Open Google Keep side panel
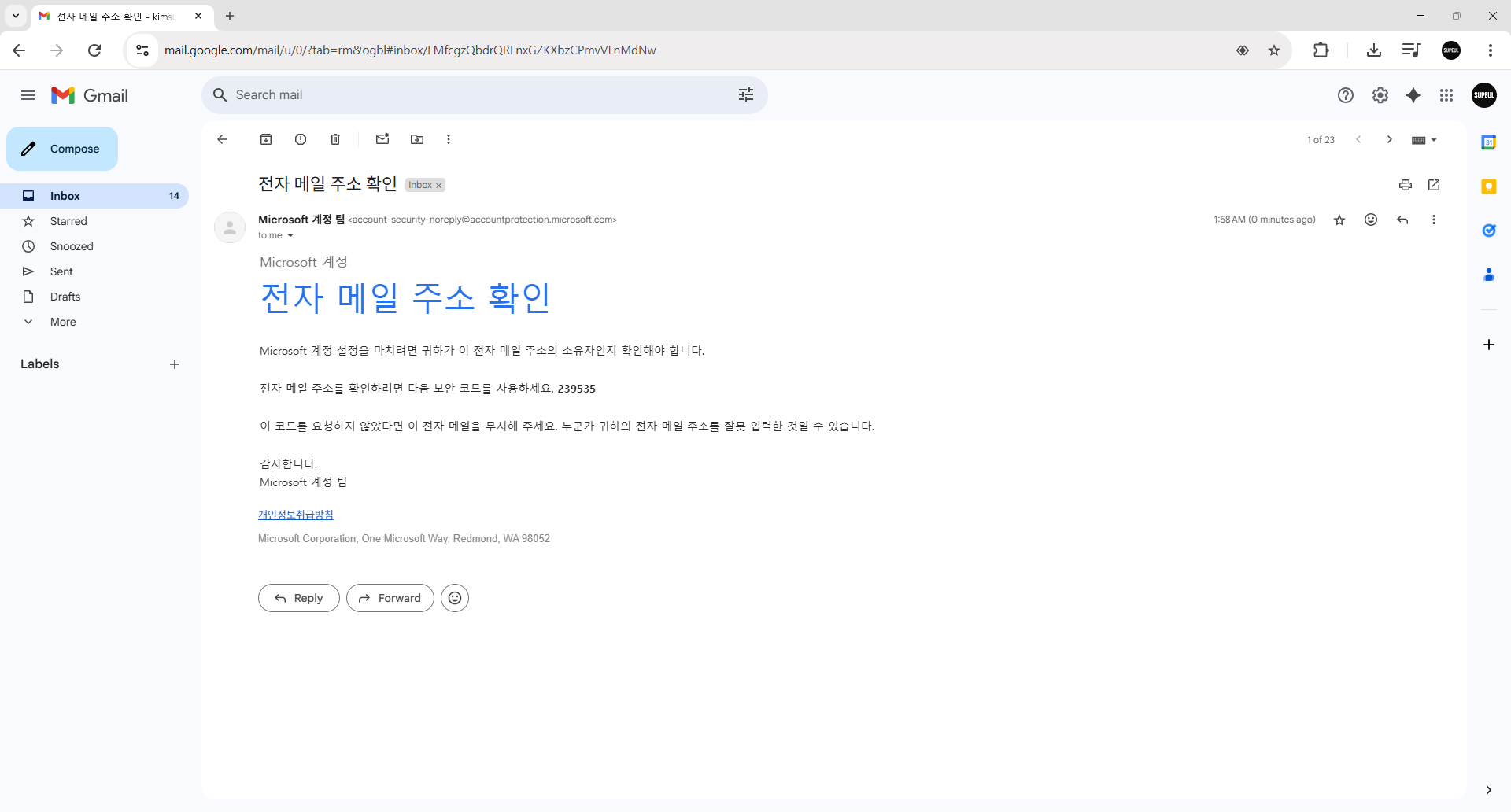This screenshot has width=1511, height=812. click(x=1489, y=186)
